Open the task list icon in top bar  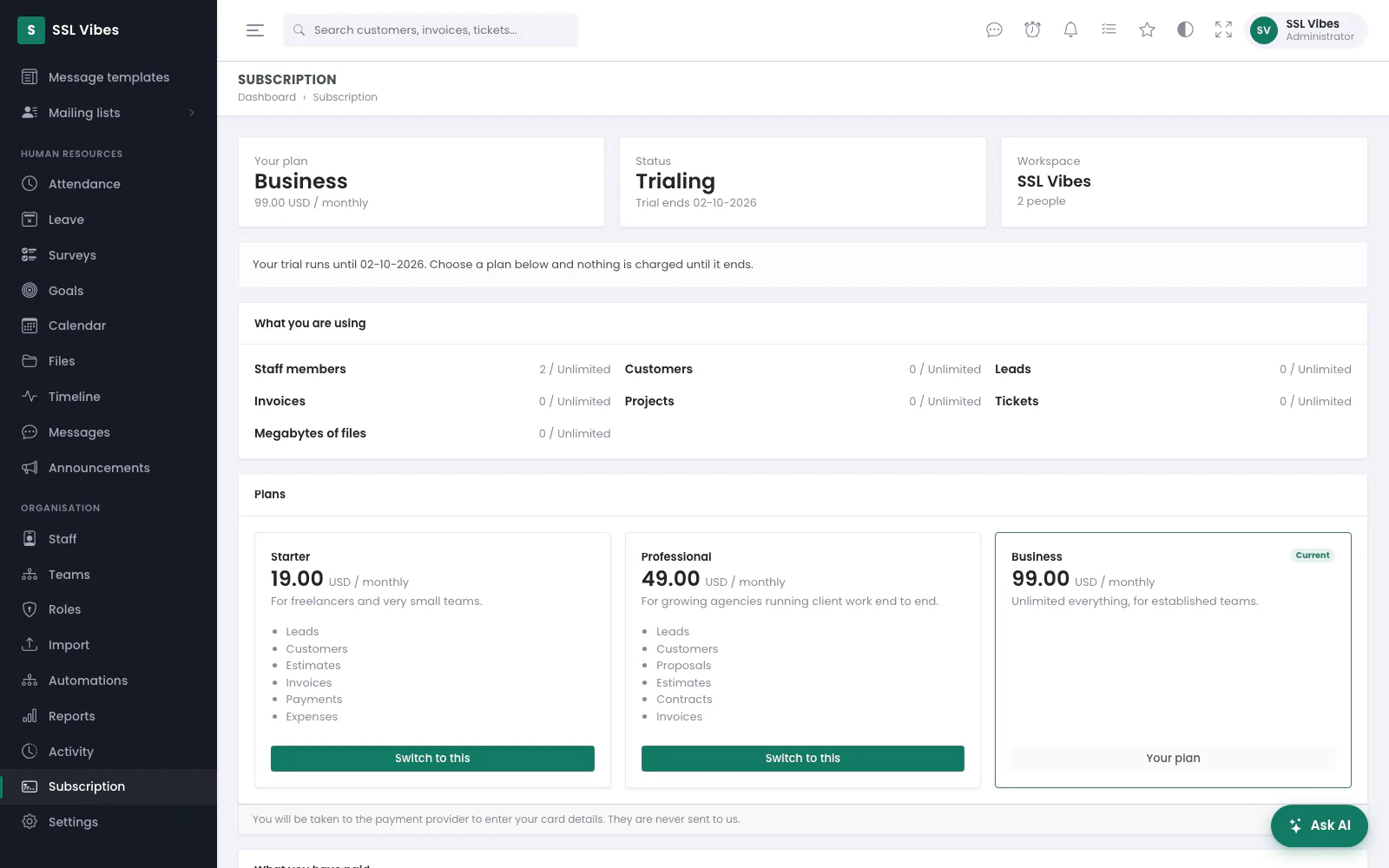click(1109, 30)
